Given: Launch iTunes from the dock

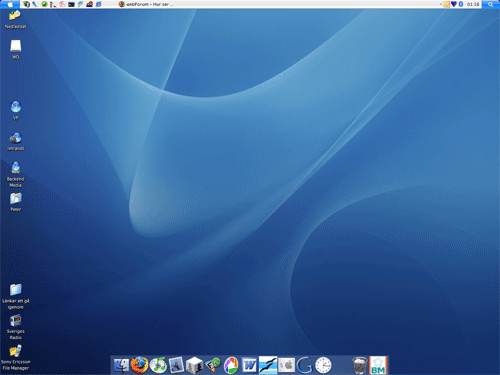Looking at the screenshot, I should 158,365.
